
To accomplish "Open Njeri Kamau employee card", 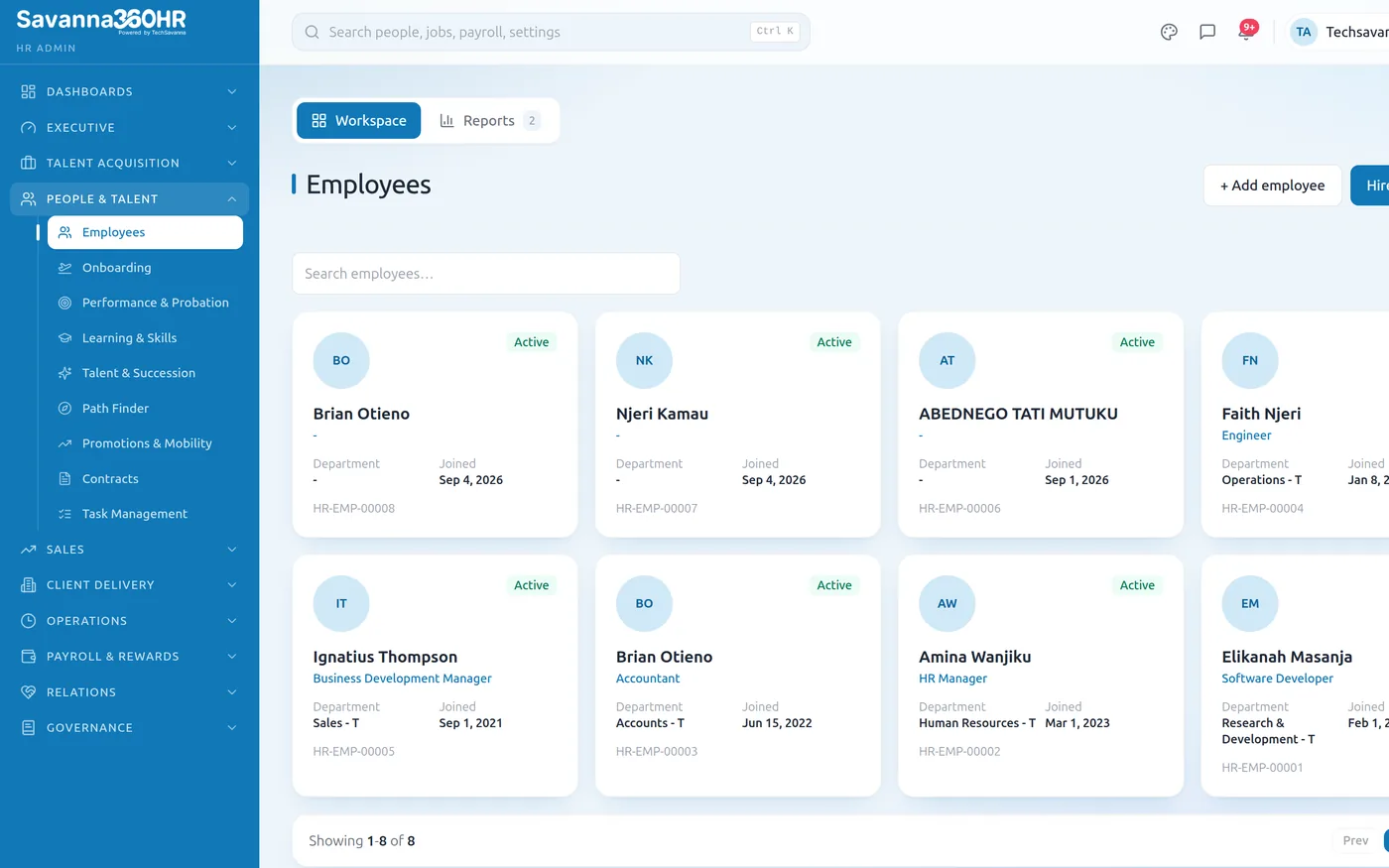I will click(738, 425).
